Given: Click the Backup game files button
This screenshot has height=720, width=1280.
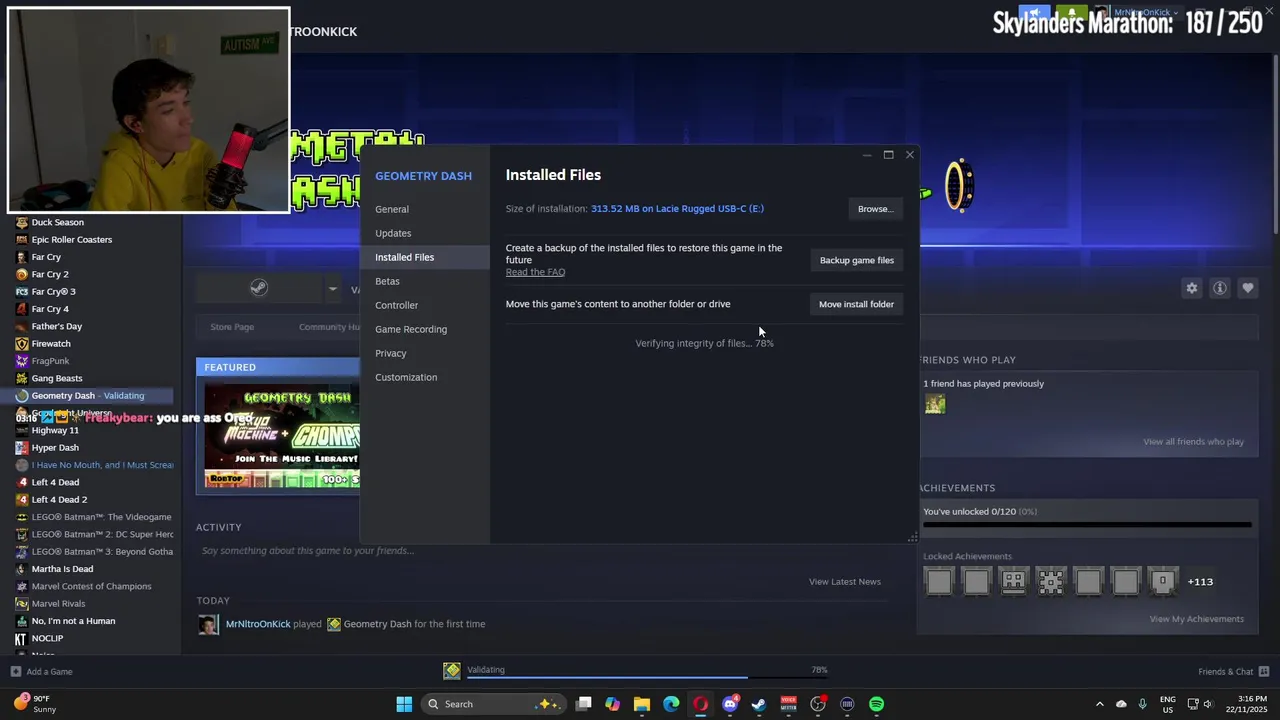Looking at the screenshot, I should coord(856,260).
